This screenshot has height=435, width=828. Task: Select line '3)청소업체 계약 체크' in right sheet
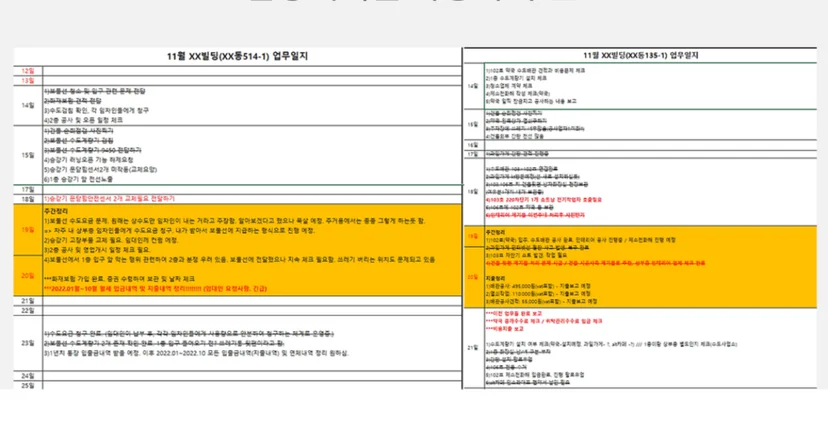coord(509,86)
